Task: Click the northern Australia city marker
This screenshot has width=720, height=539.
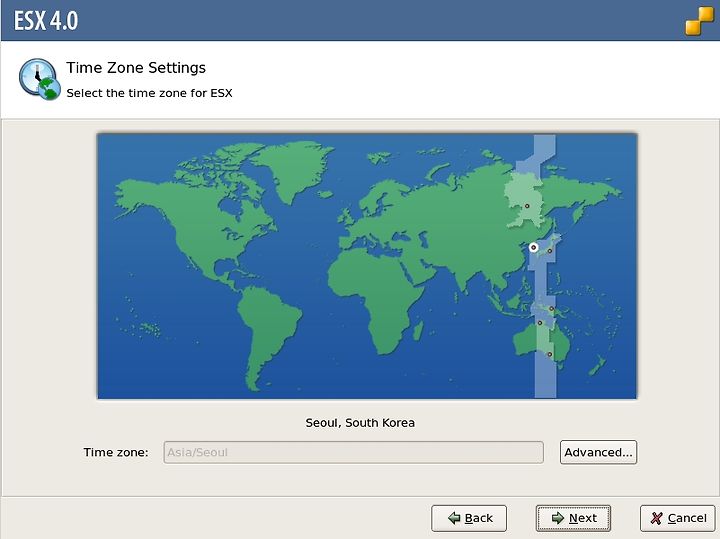Action: pos(540,323)
